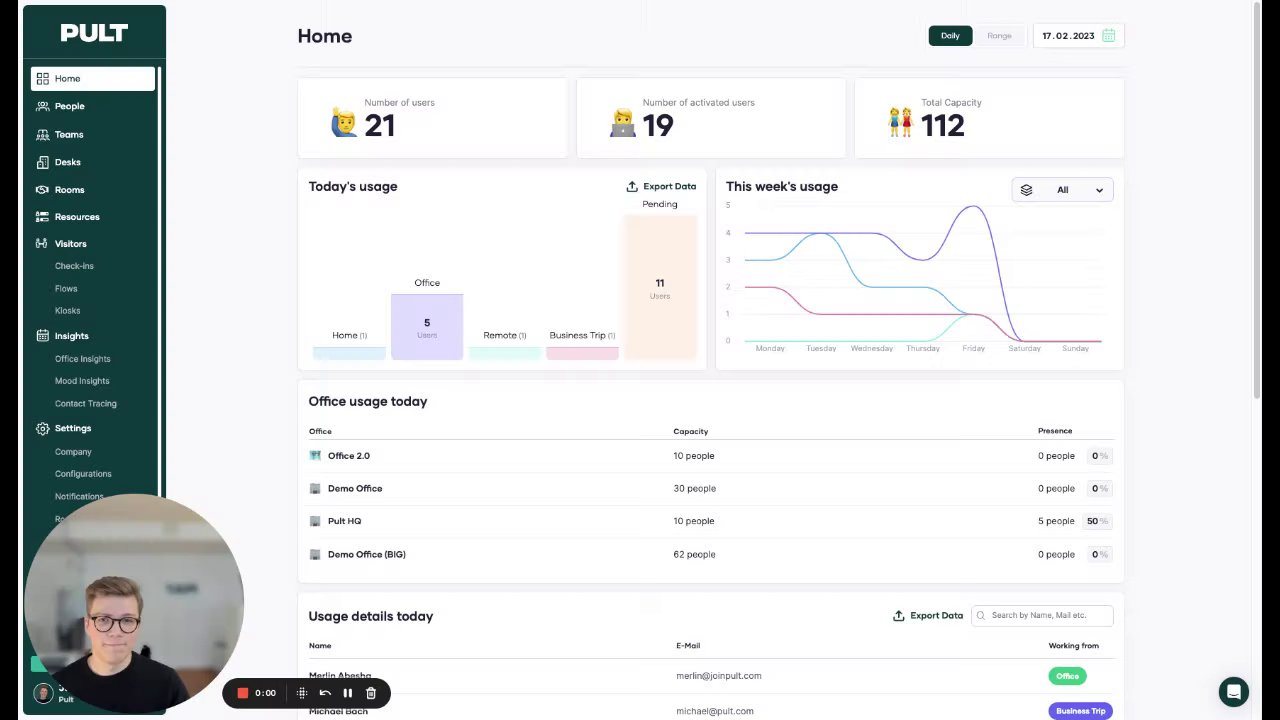Click the drag-handle grid icon on recorder
The height and width of the screenshot is (720, 1280).
302,693
